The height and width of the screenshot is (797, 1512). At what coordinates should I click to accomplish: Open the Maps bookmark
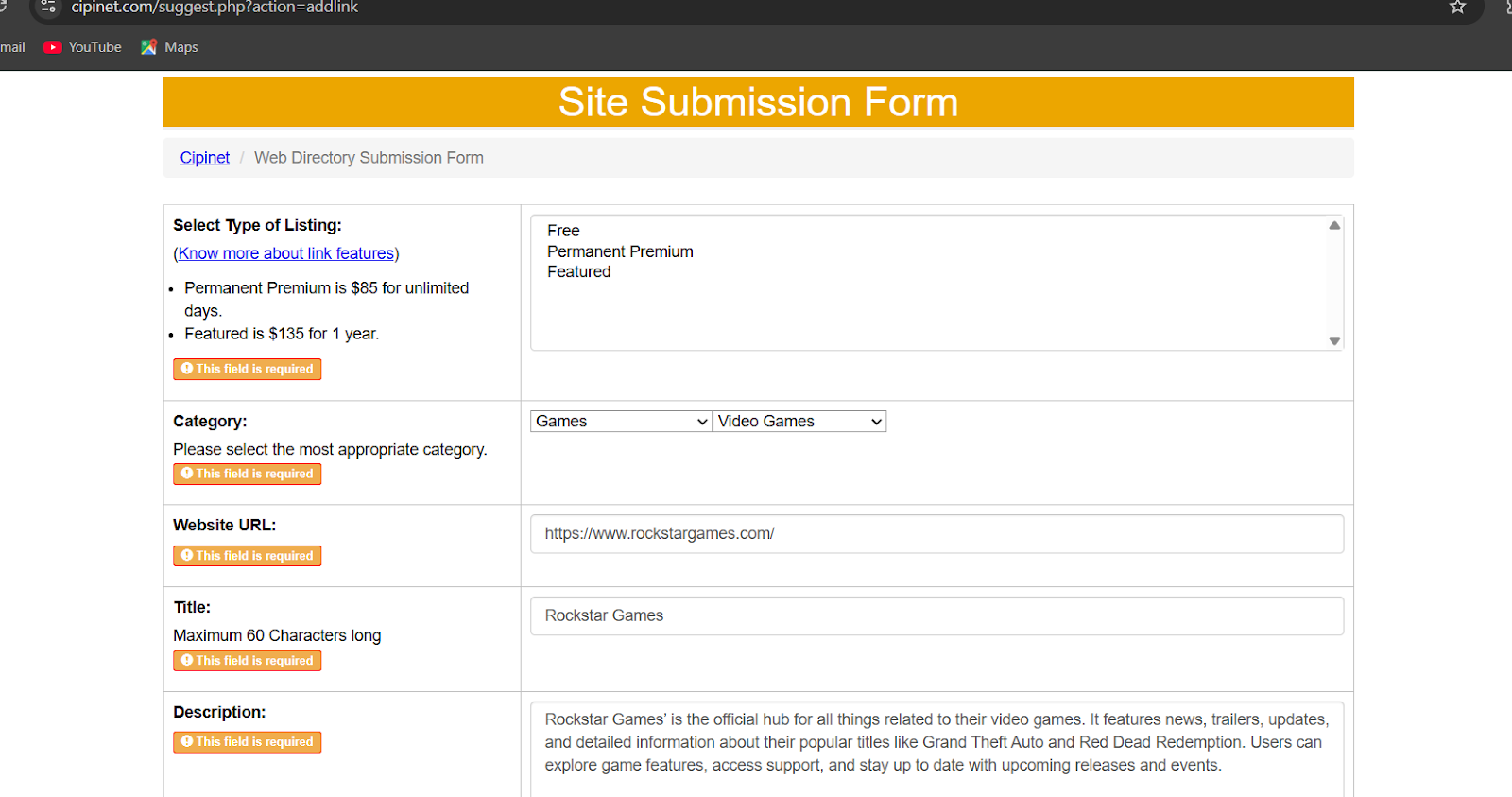point(169,47)
